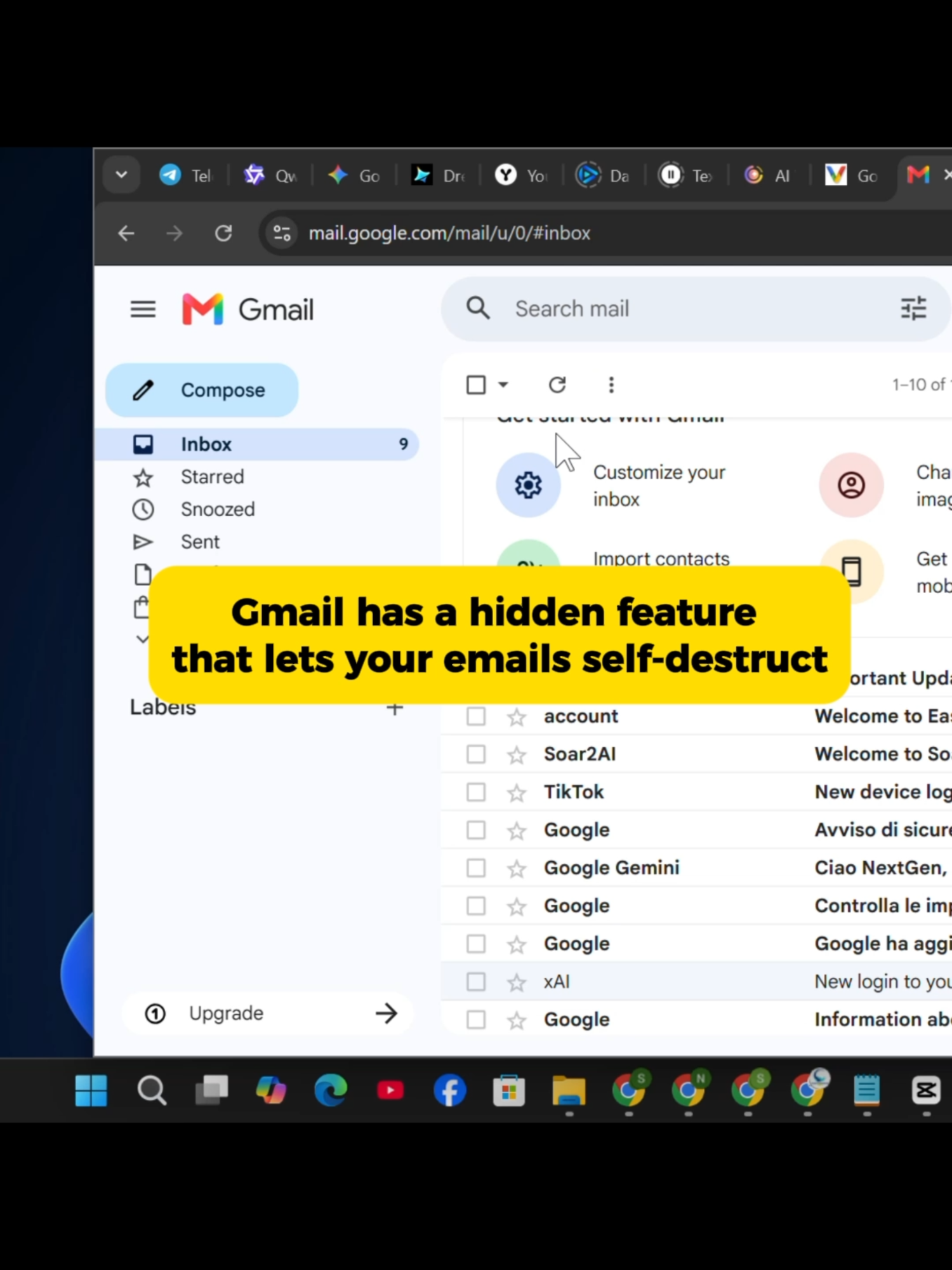The height and width of the screenshot is (1270, 952).
Task: Star the Google Gemini email
Action: tap(517, 868)
